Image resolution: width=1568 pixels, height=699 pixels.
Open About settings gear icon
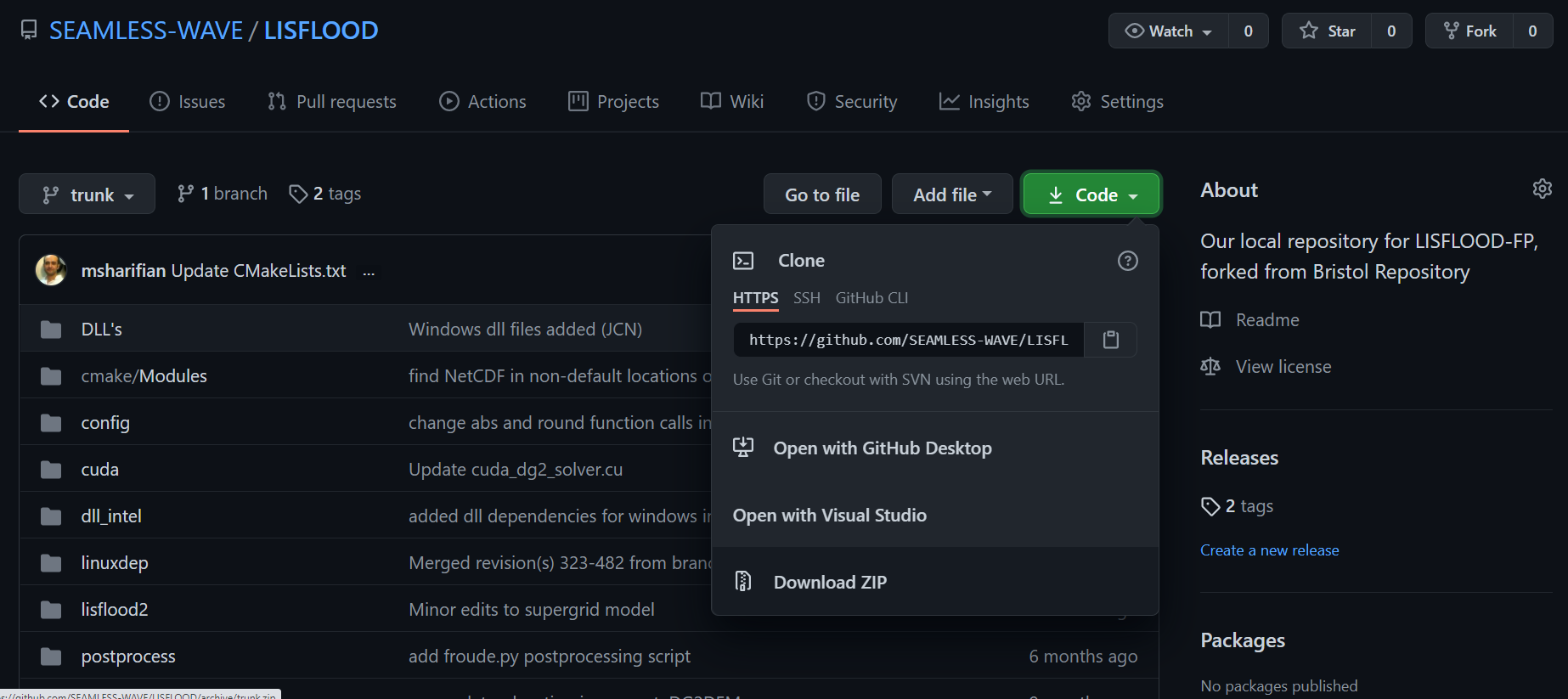(1542, 189)
